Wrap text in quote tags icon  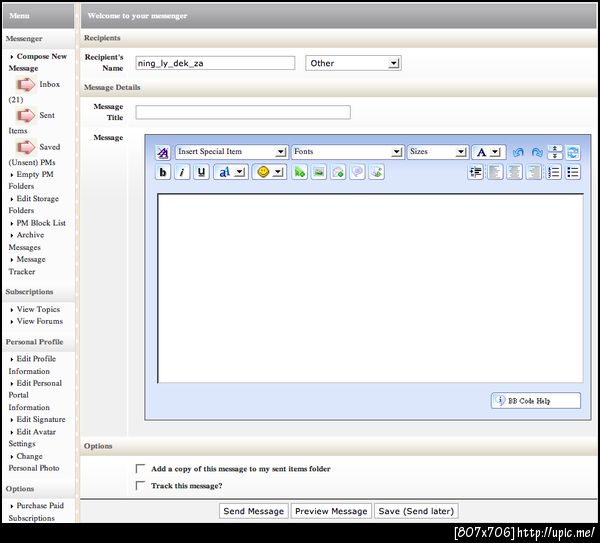[x=357, y=172]
